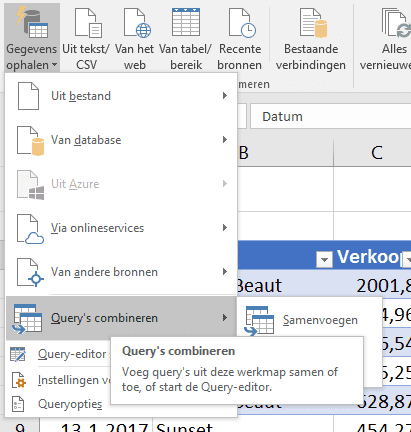Click the cell with value 2001,8
This screenshot has height=432, width=411.
tap(372, 285)
